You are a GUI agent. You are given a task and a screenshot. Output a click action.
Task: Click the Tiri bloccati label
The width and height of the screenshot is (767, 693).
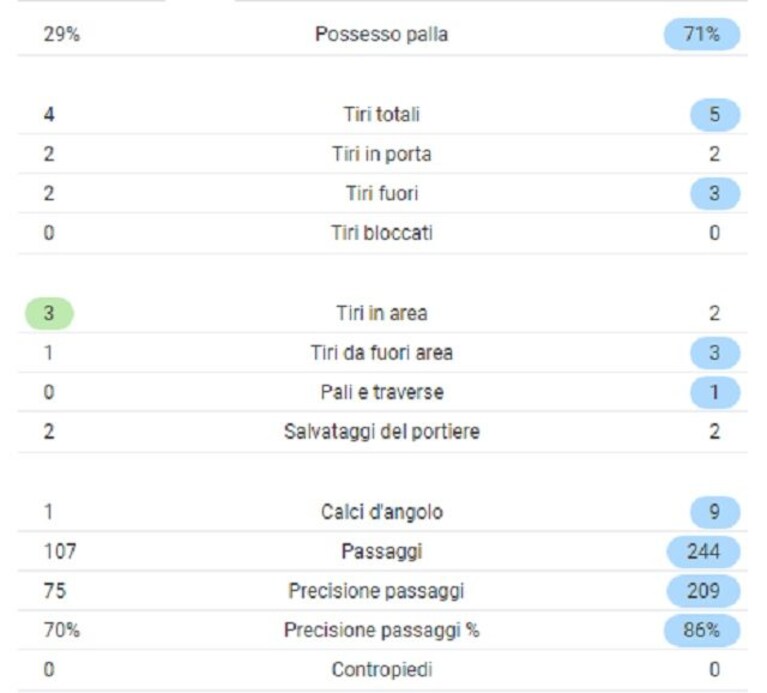coord(382,233)
